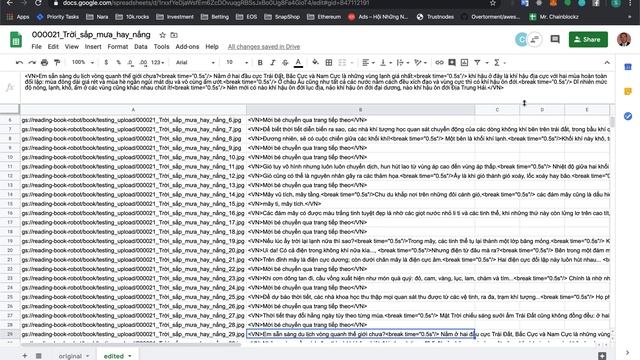Open the Ethereum bookmark folder

click(324, 17)
